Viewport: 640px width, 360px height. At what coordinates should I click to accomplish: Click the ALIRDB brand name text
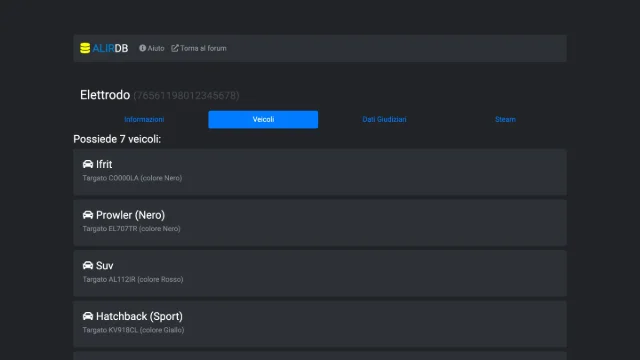110,48
